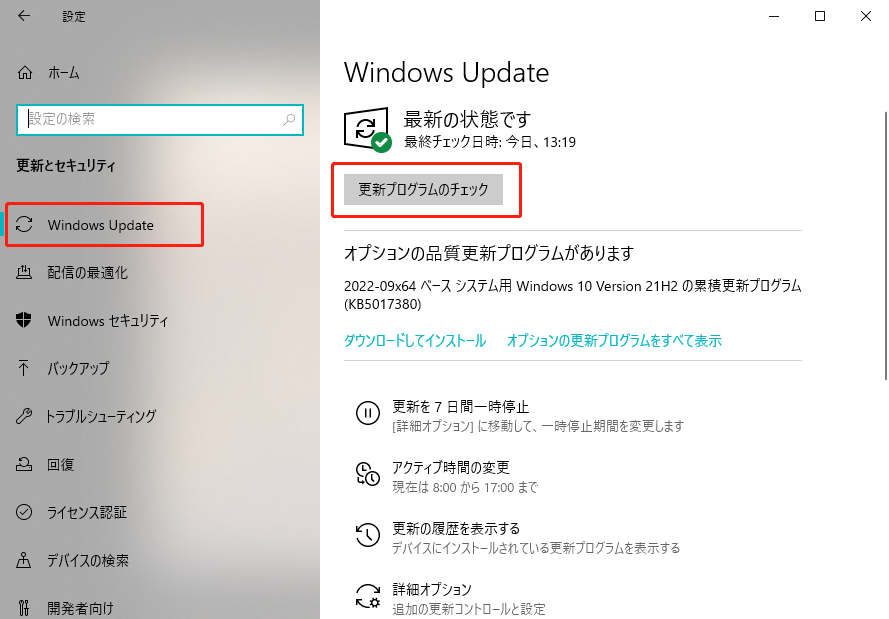The width and height of the screenshot is (889, 619).
Task: Open Windows セキュリティ via the shield icon
Action: [x=24, y=320]
